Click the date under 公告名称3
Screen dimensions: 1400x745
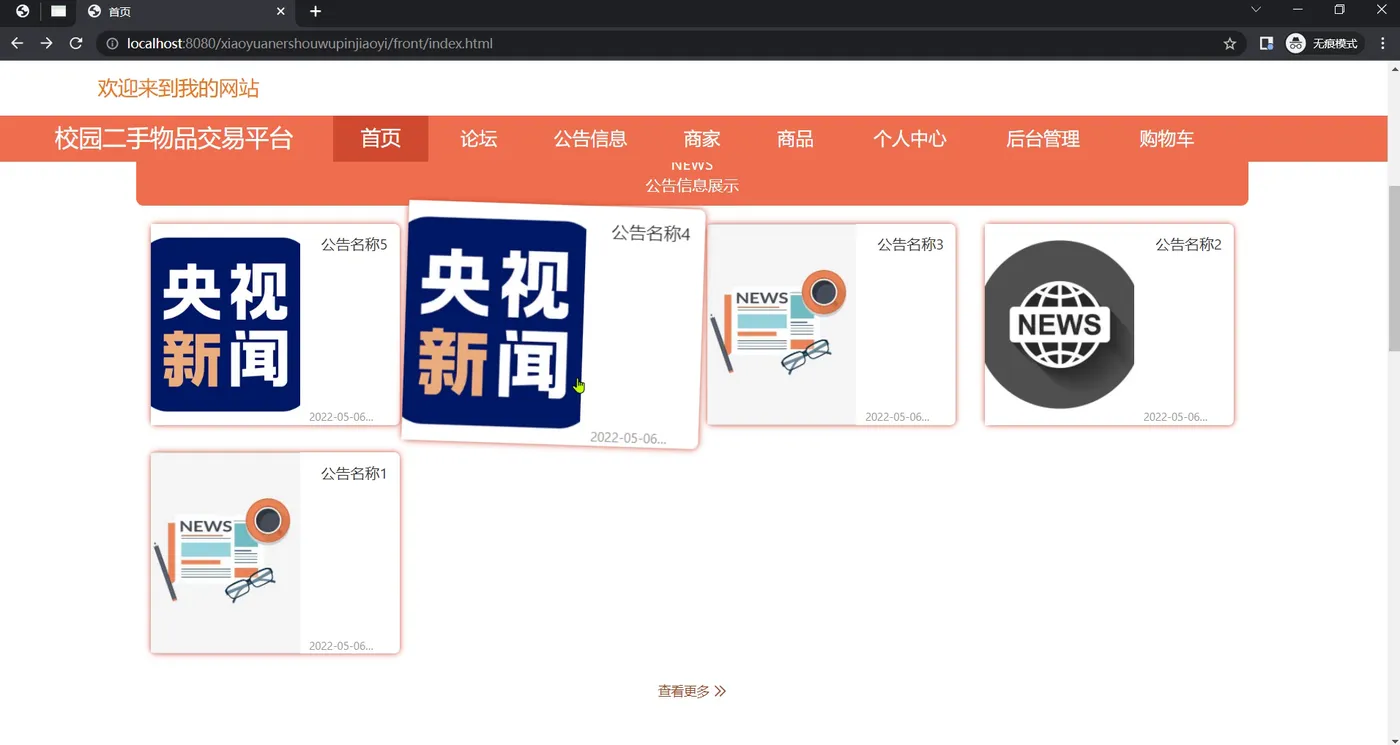point(897,417)
